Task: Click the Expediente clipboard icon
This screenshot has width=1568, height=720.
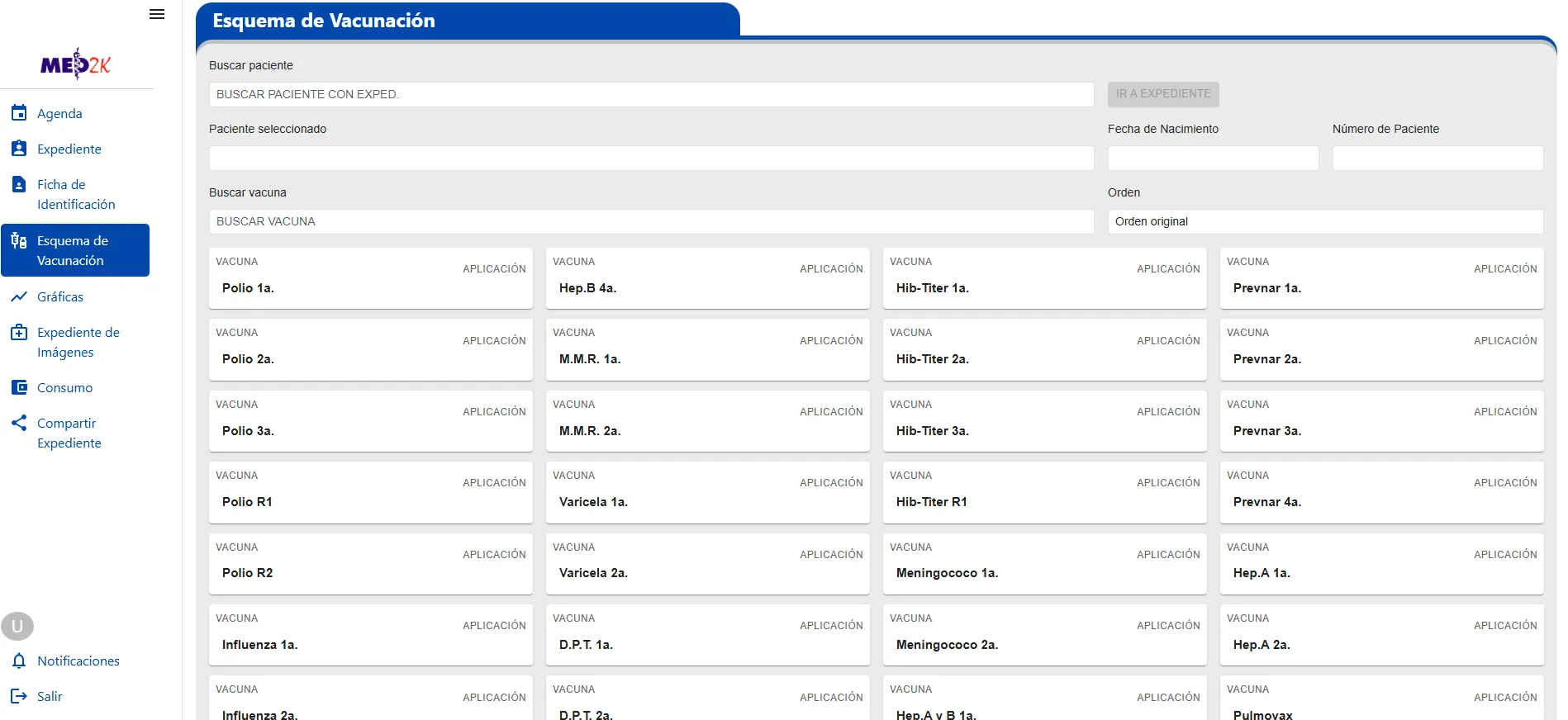Action: (19, 148)
